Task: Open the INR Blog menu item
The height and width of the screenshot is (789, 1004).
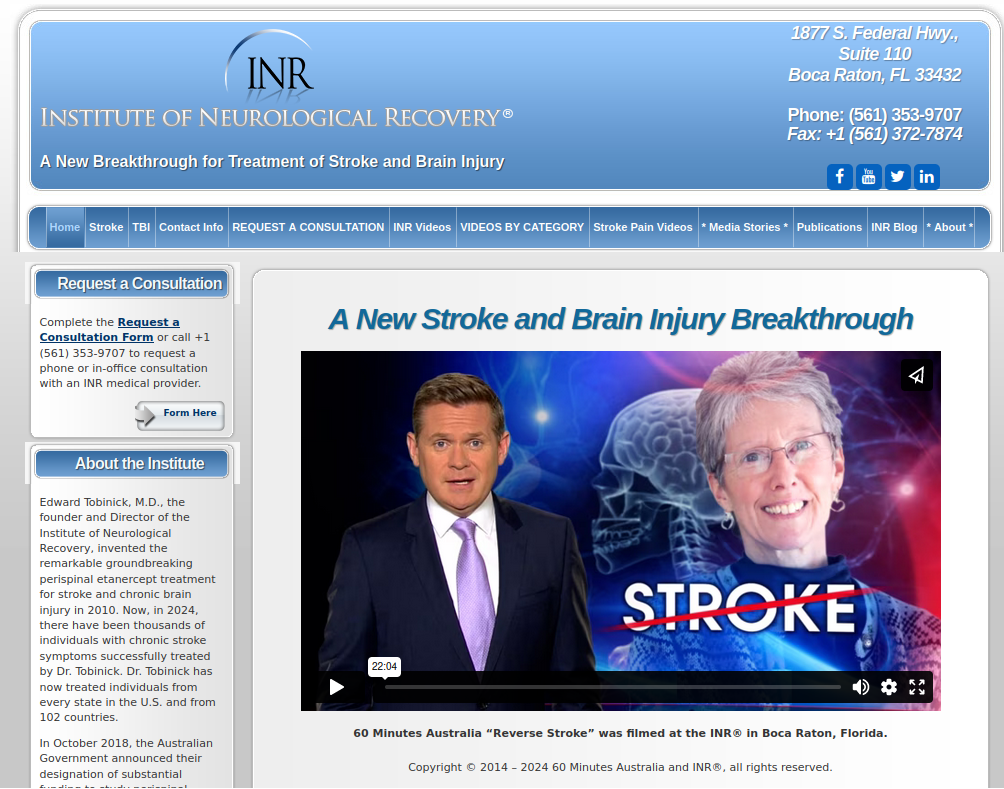Action: pos(894,227)
